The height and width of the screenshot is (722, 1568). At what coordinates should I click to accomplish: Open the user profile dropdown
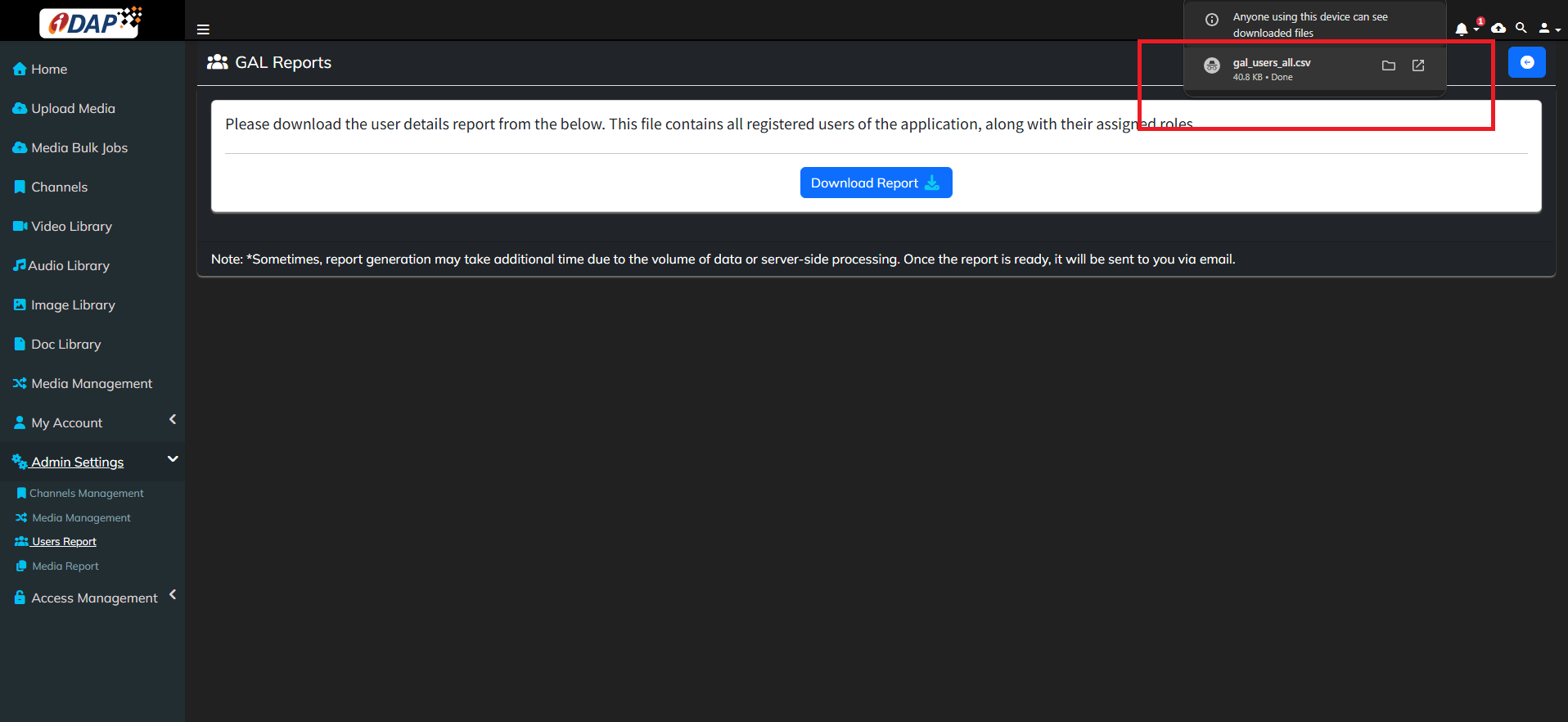[x=1548, y=29]
